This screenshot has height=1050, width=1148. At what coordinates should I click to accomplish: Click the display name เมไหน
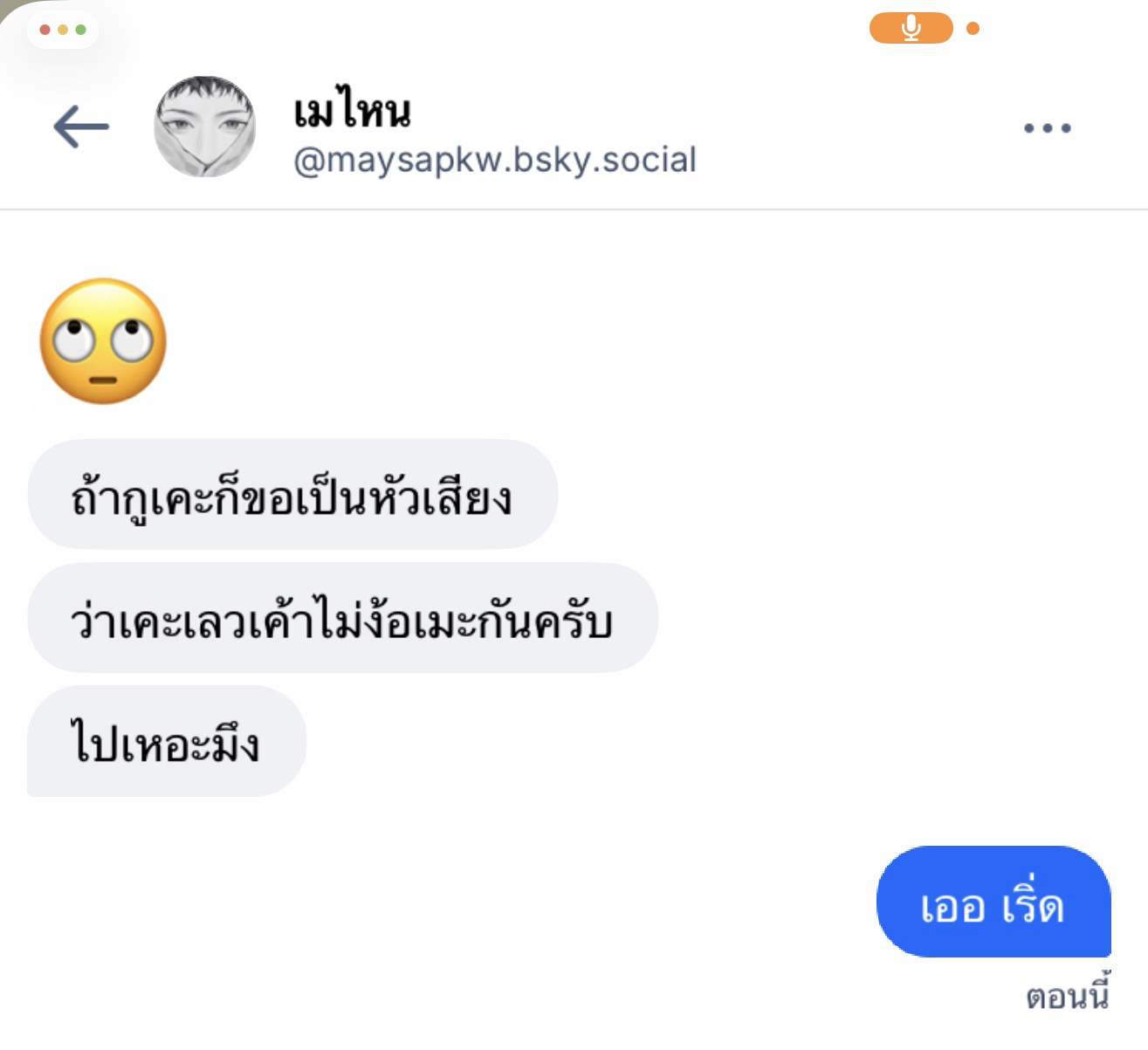pos(352,112)
